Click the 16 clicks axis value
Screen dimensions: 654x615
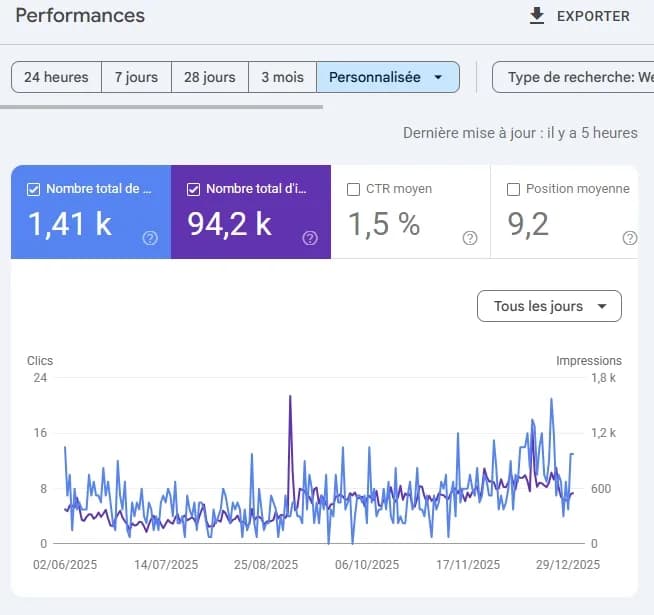[40, 433]
